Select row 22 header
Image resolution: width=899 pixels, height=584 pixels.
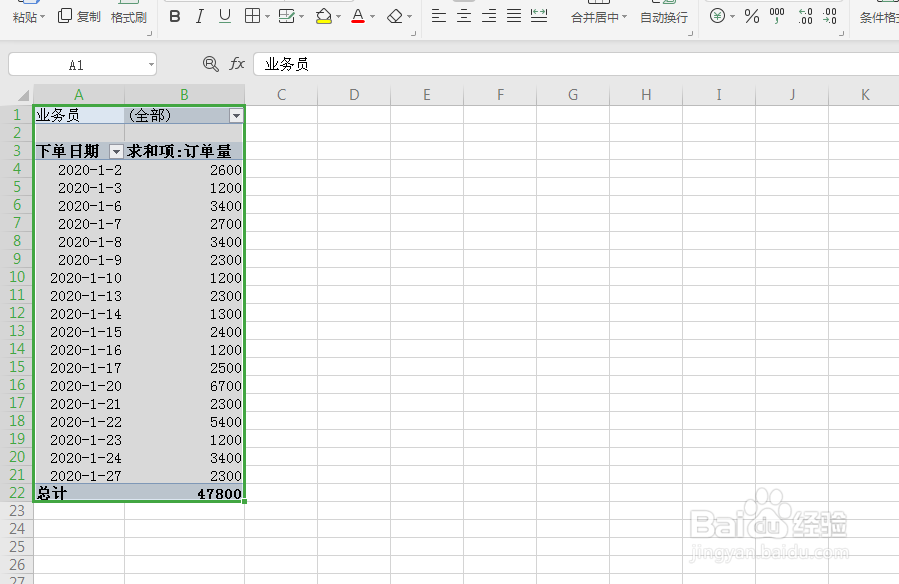tap(17, 493)
